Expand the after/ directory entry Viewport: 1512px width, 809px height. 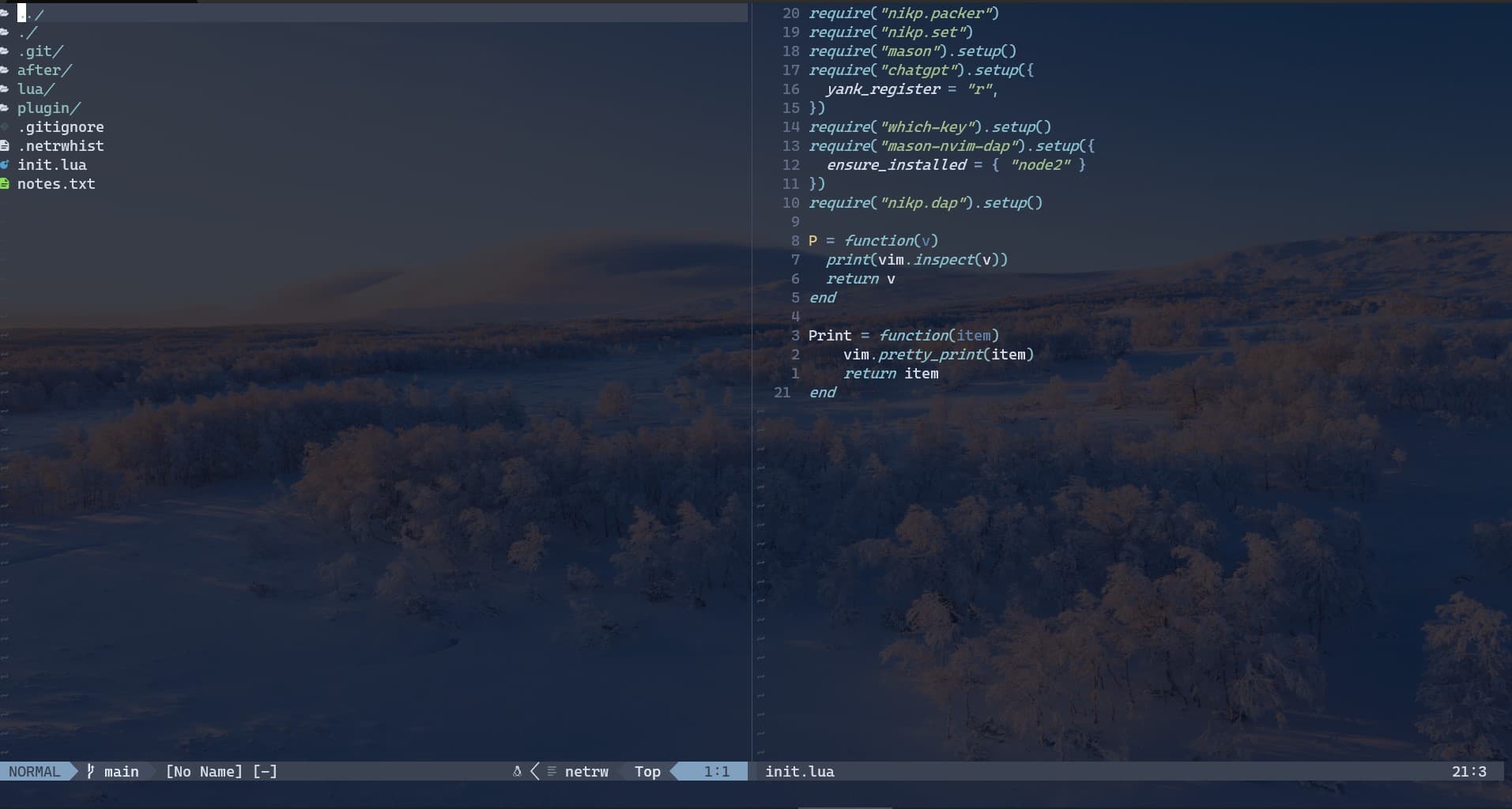[x=45, y=70]
